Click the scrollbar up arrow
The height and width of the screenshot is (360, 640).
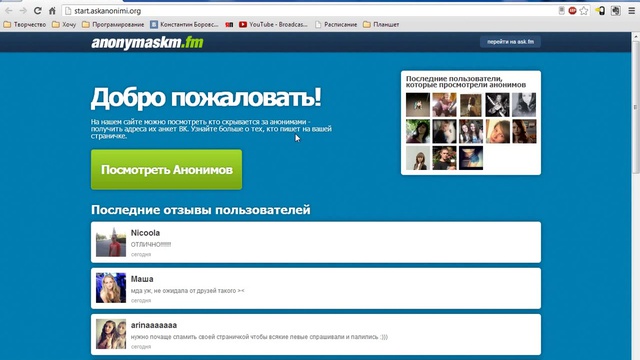(x=636, y=36)
